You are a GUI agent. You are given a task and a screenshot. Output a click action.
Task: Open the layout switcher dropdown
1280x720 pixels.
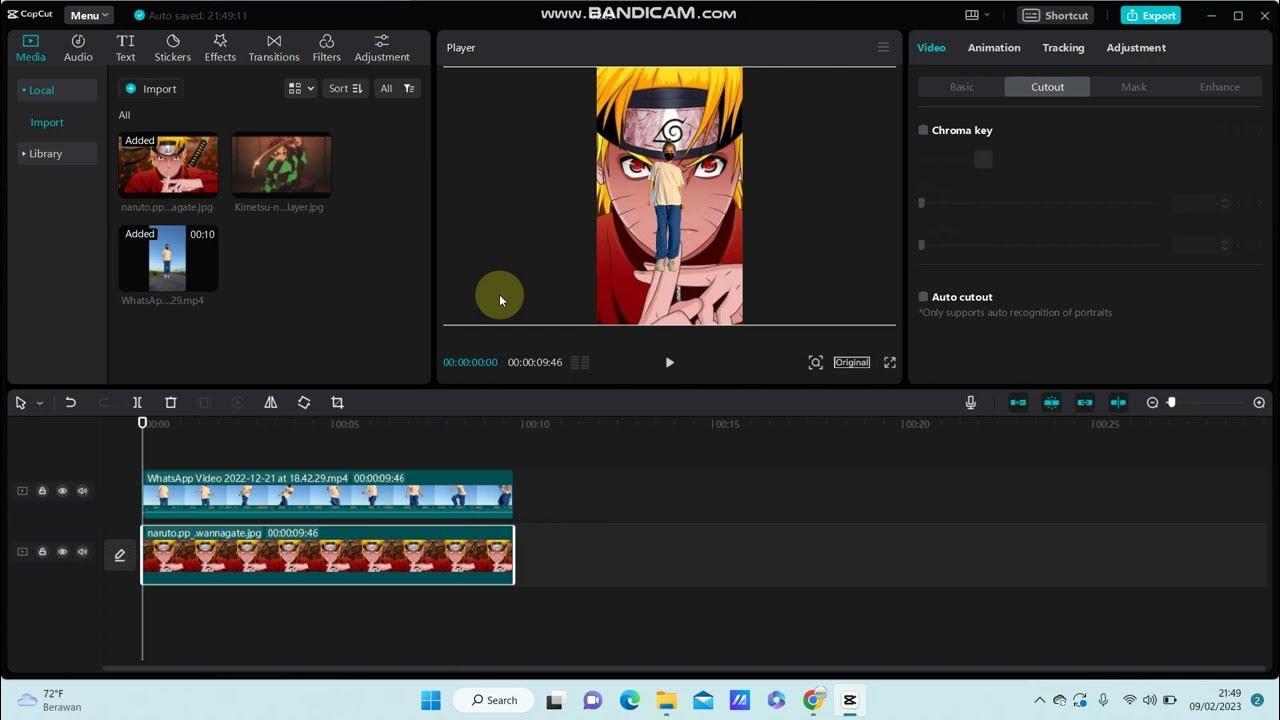coord(977,15)
